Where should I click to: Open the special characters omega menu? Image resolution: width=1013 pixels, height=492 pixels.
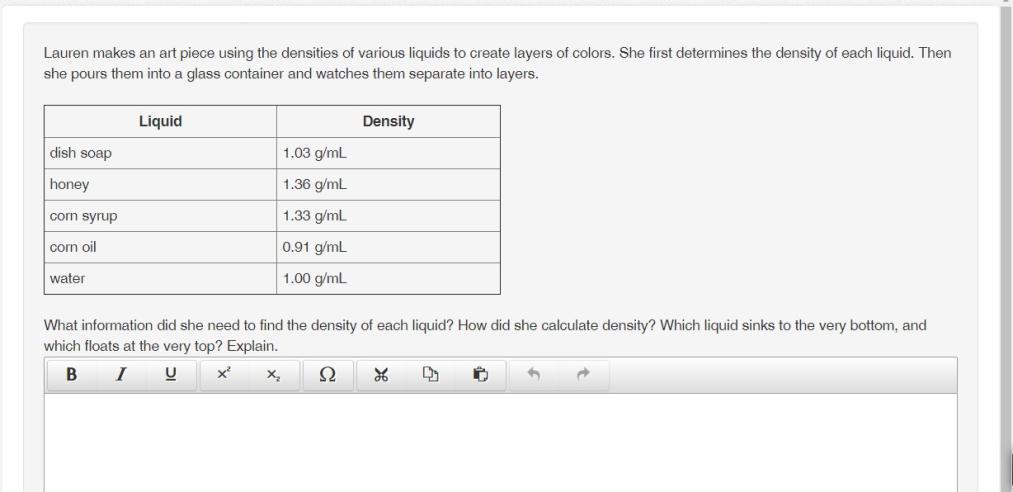point(326,375)
